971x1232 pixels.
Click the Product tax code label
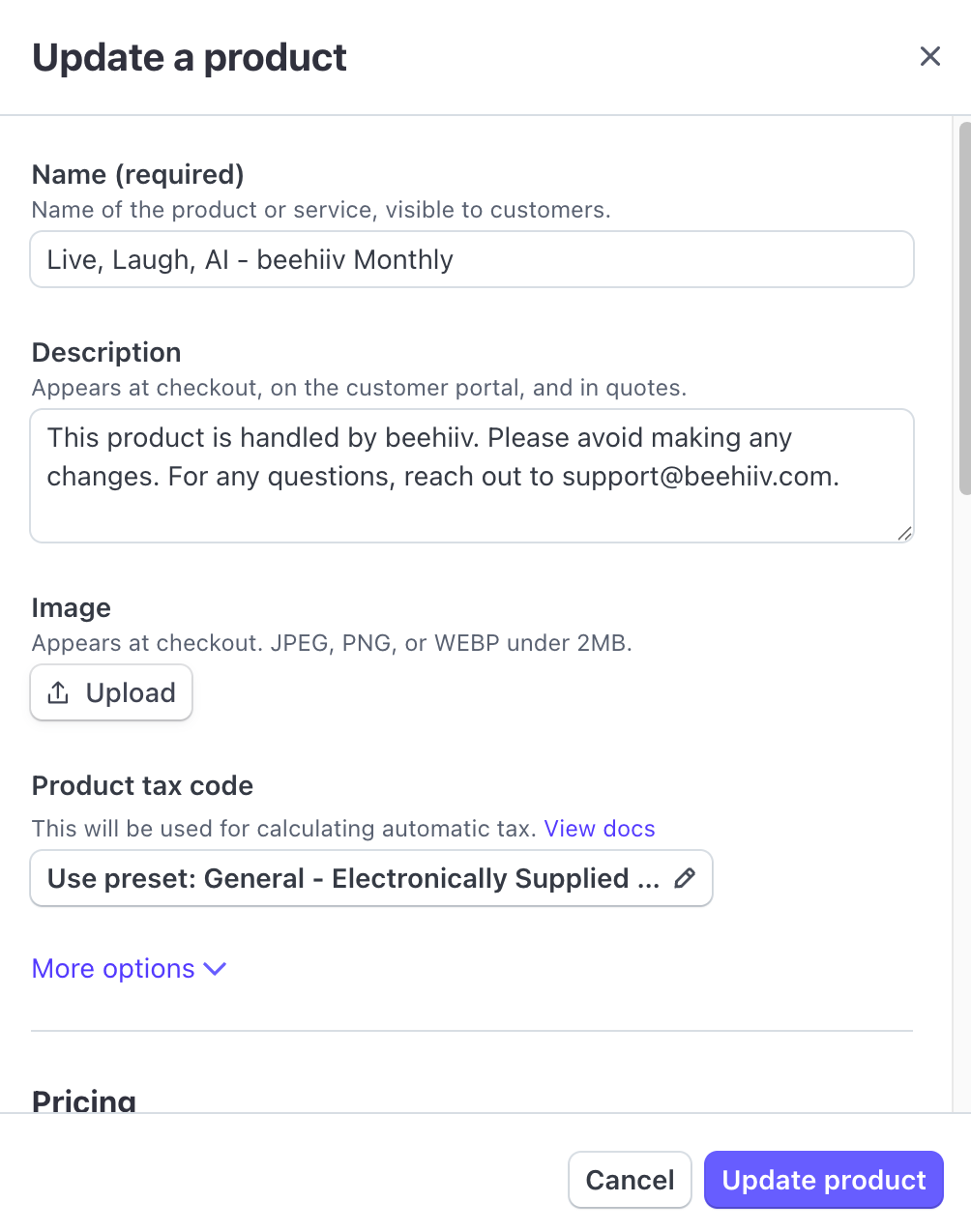point(142,785)
